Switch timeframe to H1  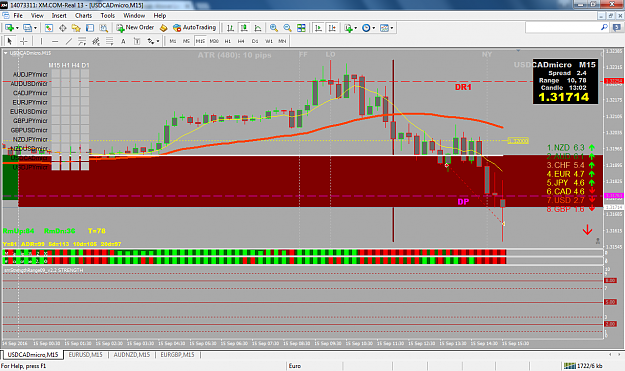[228, 41]
